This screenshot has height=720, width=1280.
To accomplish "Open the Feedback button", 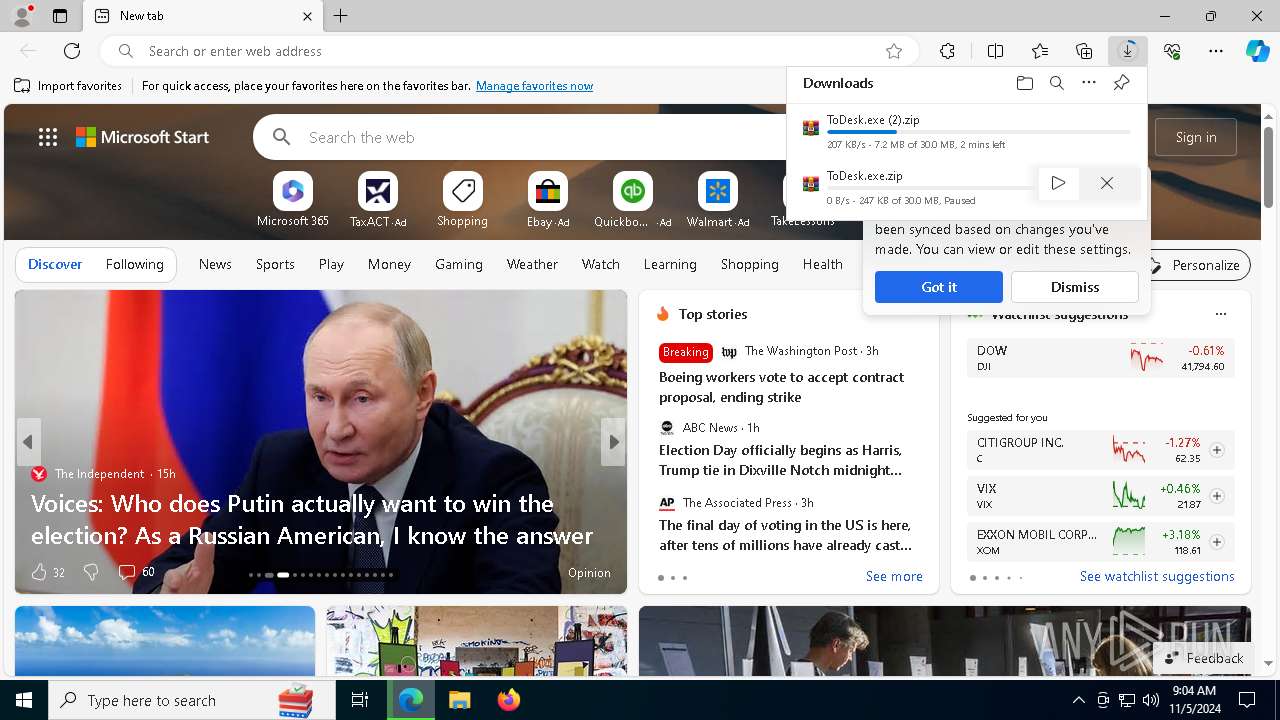I will pyautogui.click(x=1204, y=658).
